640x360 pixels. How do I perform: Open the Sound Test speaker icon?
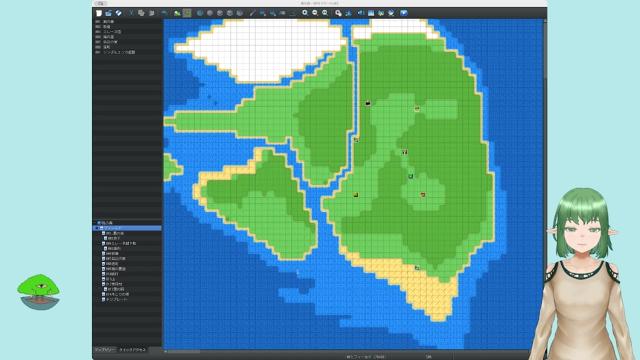click(361, 13)
